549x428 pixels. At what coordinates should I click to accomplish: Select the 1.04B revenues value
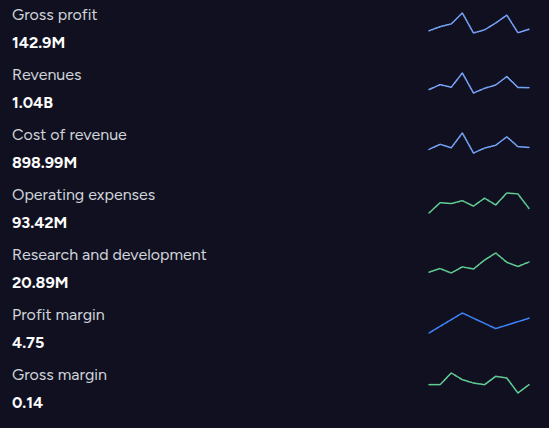(x=33, y=103)
